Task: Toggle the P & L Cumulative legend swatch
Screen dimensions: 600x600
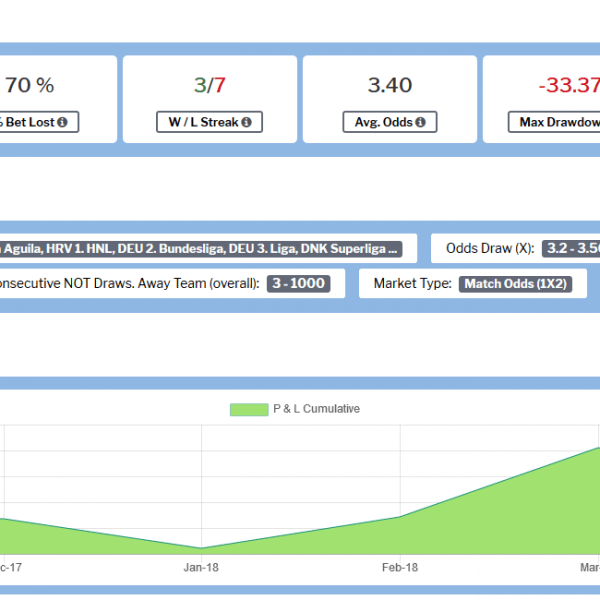Action: point(249,409)
